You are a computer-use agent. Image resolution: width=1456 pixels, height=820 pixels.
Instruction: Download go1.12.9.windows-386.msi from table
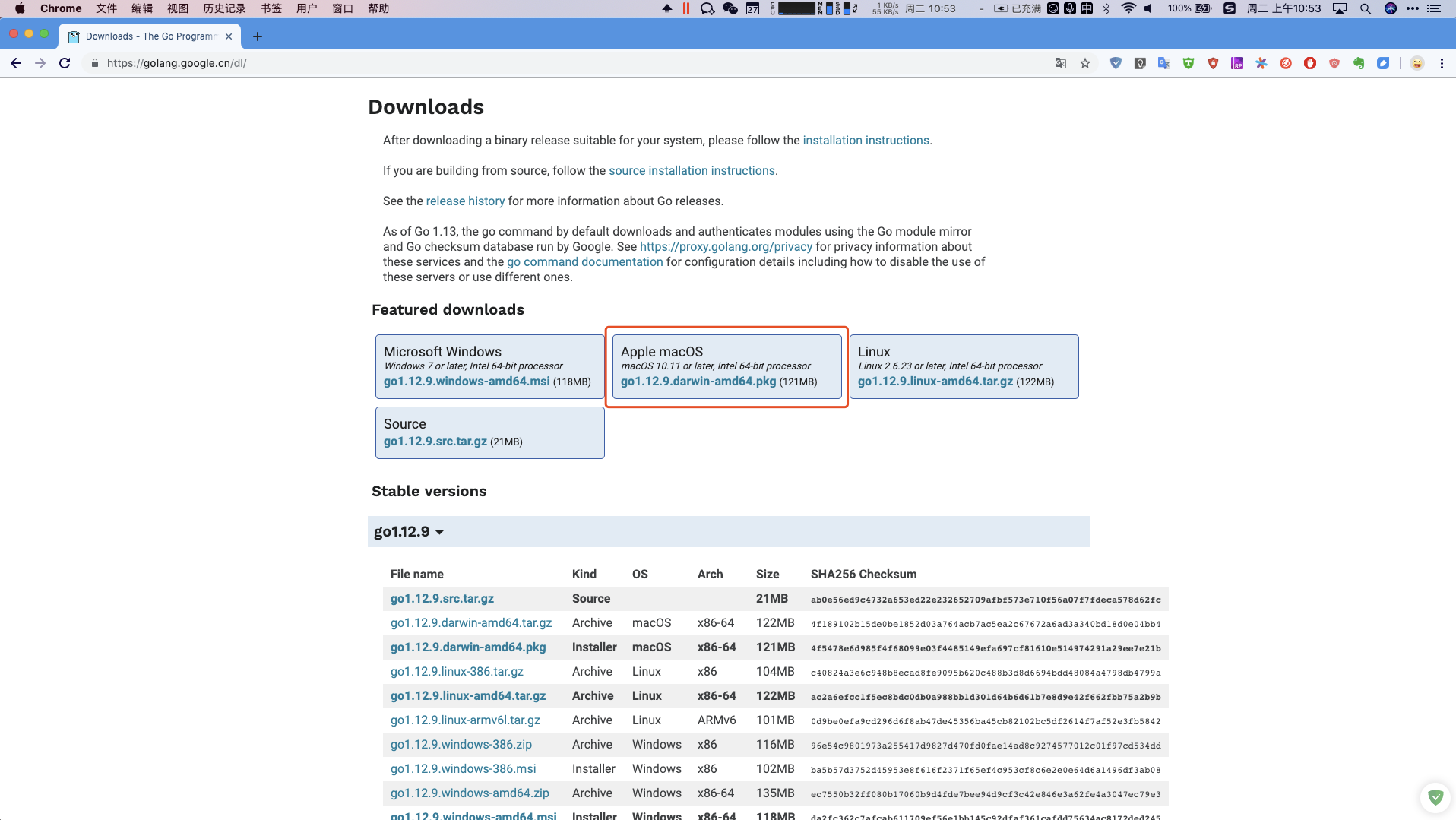click(464, 769)
